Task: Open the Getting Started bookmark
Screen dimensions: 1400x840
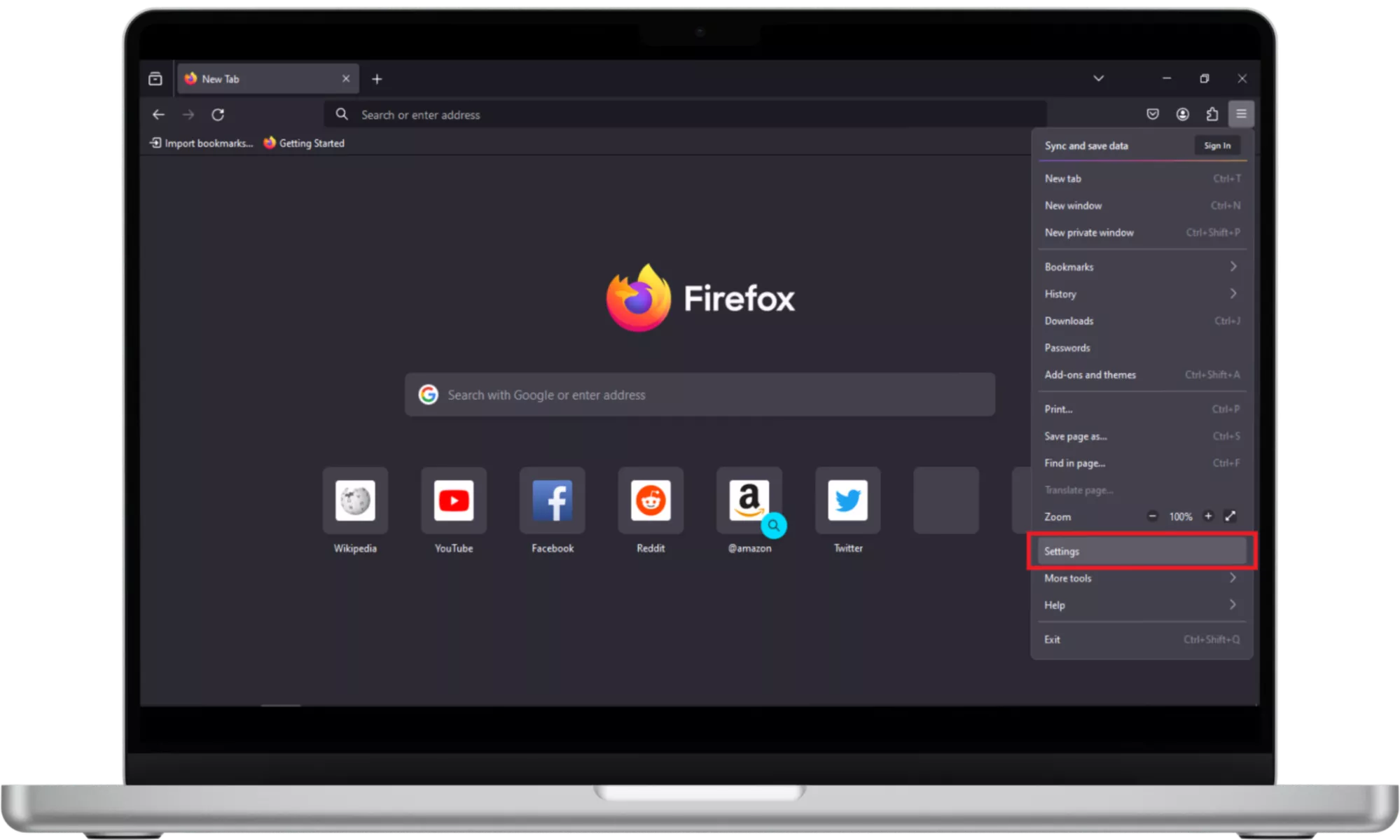Action: (x=305, y=143)
